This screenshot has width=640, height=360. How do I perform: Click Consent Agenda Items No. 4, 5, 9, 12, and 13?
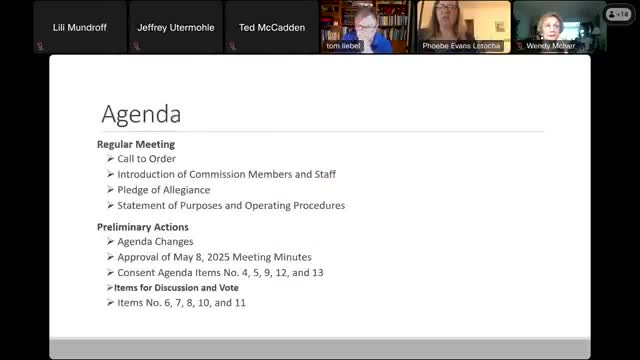tap(220, 273)
